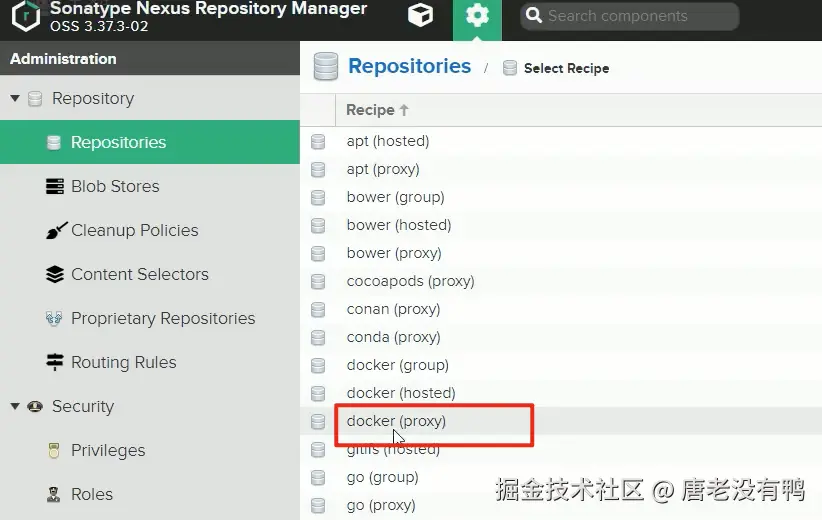
Task: Click the database icon beside docker (proxy)
Action: 318,421
